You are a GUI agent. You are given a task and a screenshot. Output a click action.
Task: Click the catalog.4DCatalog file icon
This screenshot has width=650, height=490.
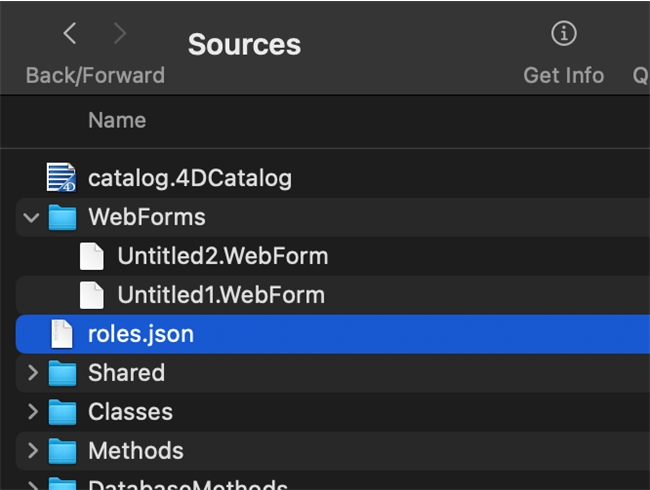[x=62, y=178]
